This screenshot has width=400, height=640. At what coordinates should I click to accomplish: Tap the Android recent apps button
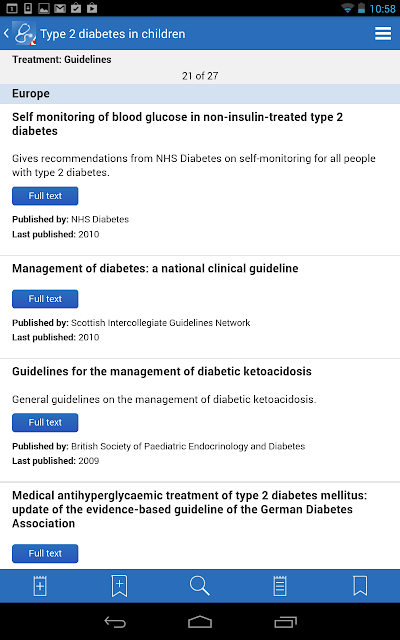[x=285, y=622]
